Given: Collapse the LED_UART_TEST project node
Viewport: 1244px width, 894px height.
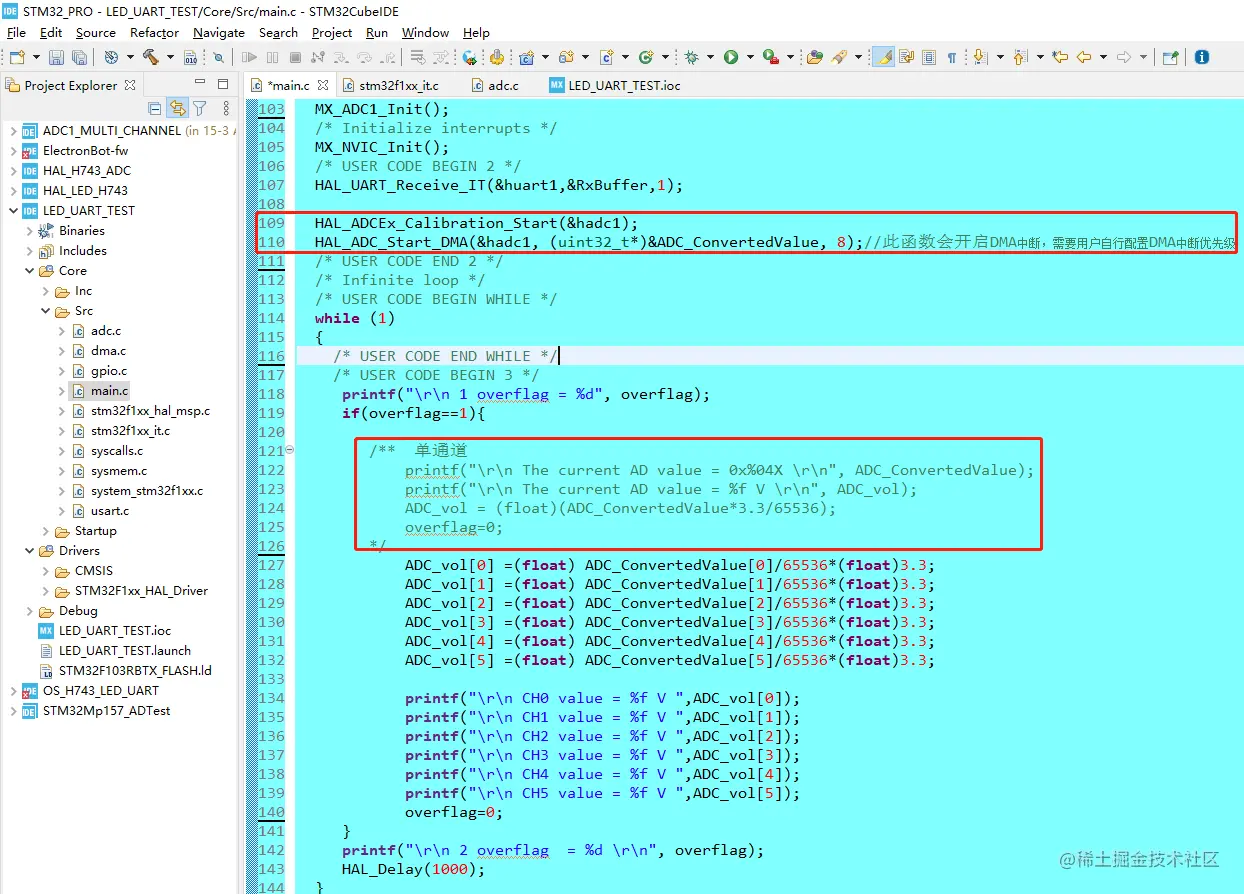Looking at the screenshot, I should pos(13,210).
